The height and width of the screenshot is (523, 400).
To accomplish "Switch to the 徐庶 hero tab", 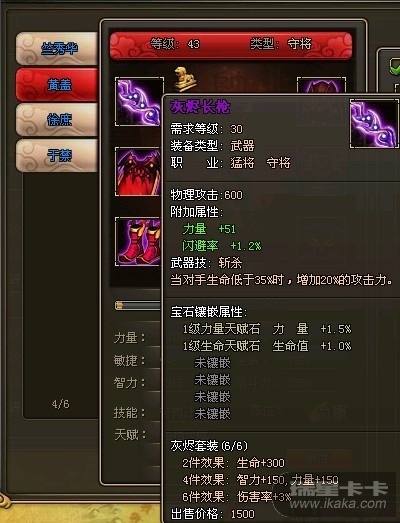I will tap(57, 120).
